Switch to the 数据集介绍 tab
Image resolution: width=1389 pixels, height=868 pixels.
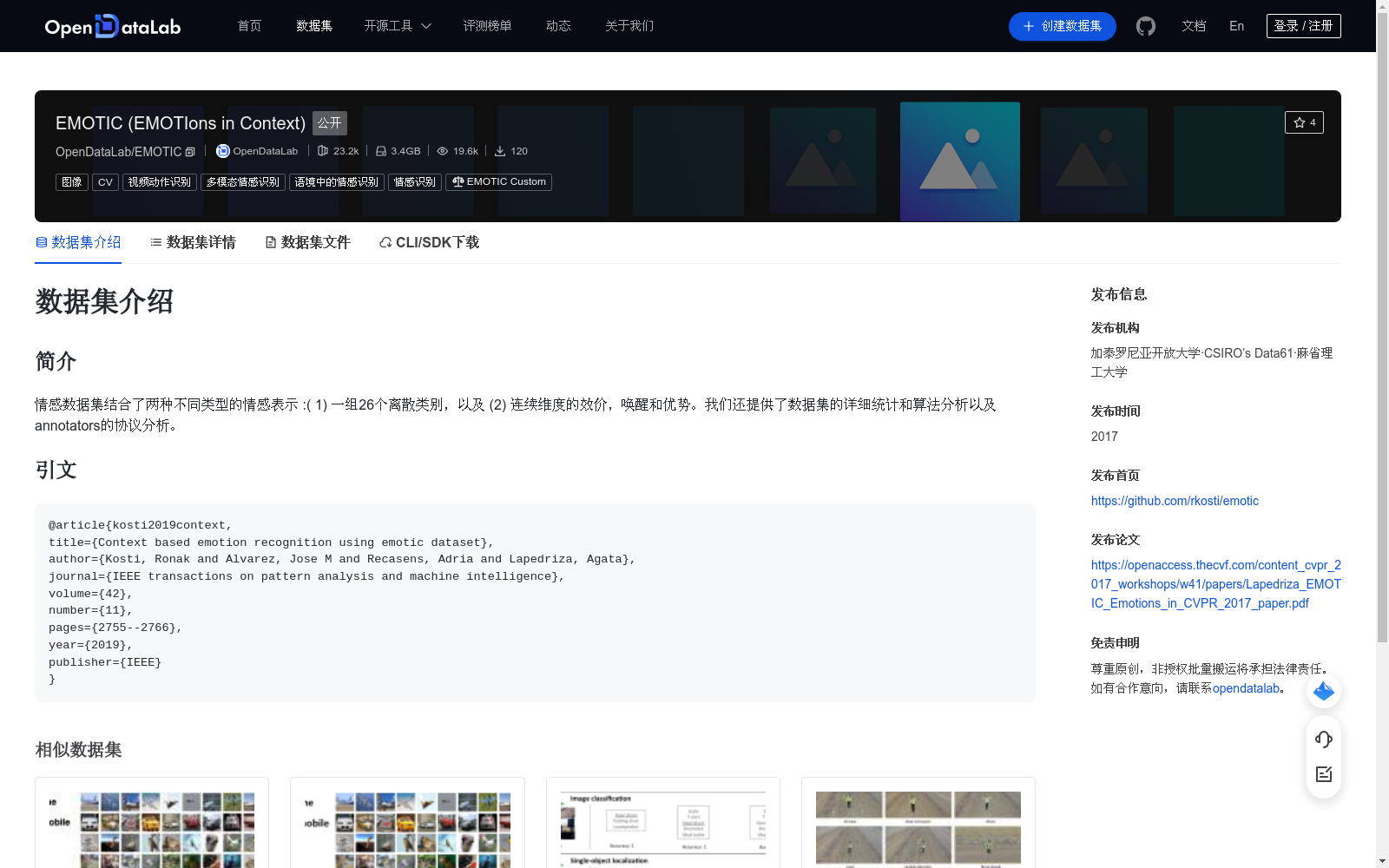[78, 242]
